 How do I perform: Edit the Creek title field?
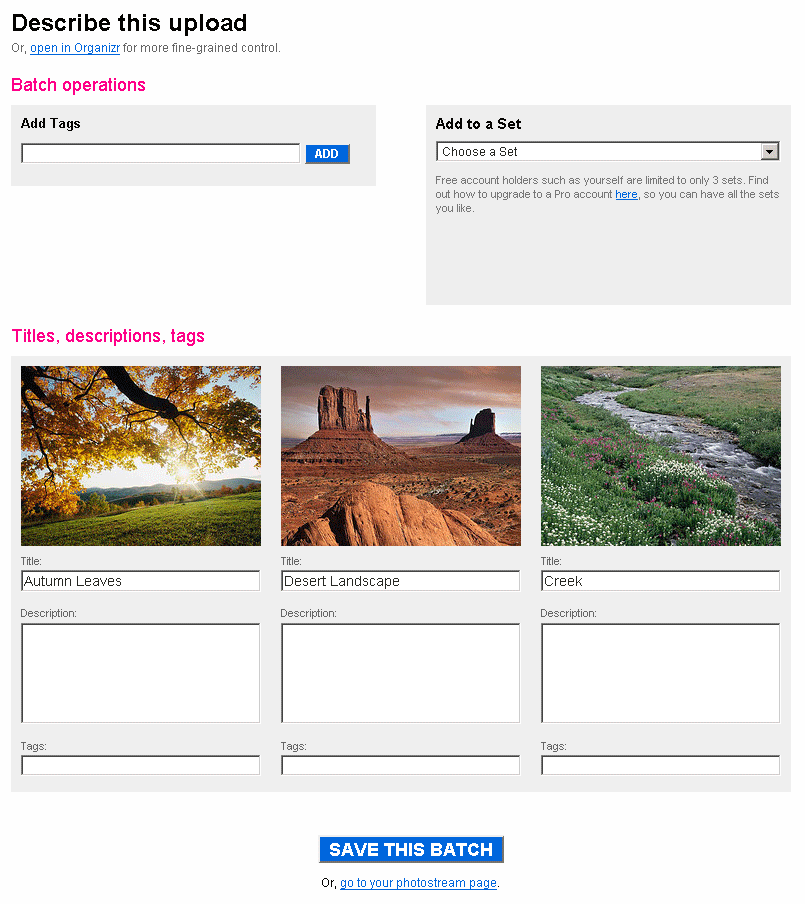click(x=661, y=581)
